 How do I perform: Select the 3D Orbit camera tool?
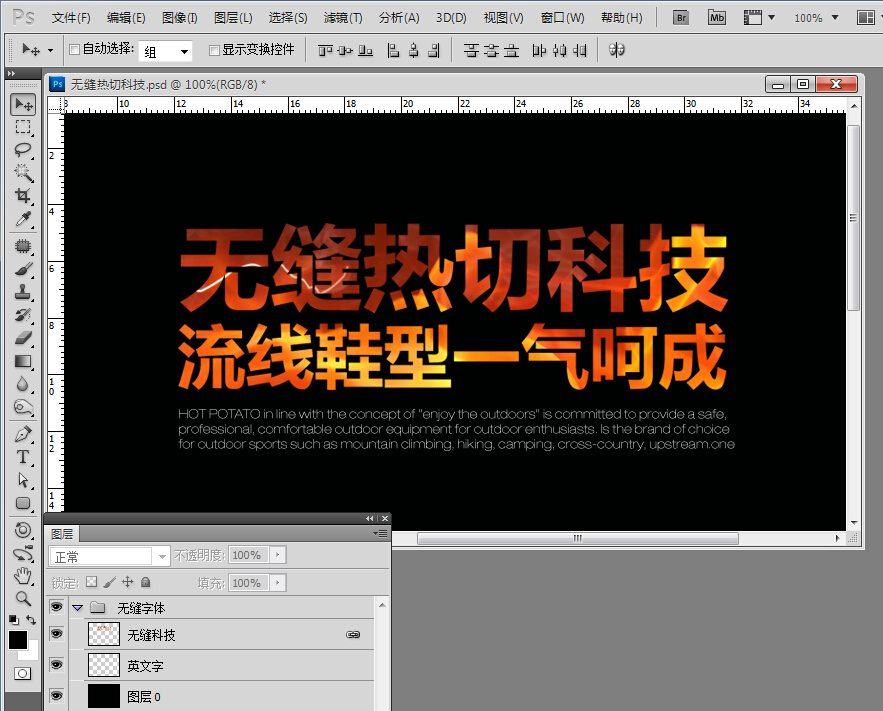click(x=23, y=553)
